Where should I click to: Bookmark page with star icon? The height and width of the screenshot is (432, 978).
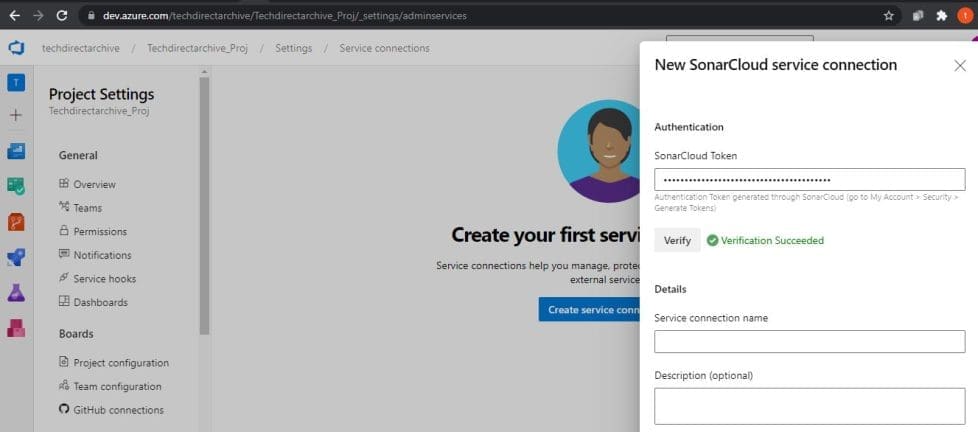888,16
